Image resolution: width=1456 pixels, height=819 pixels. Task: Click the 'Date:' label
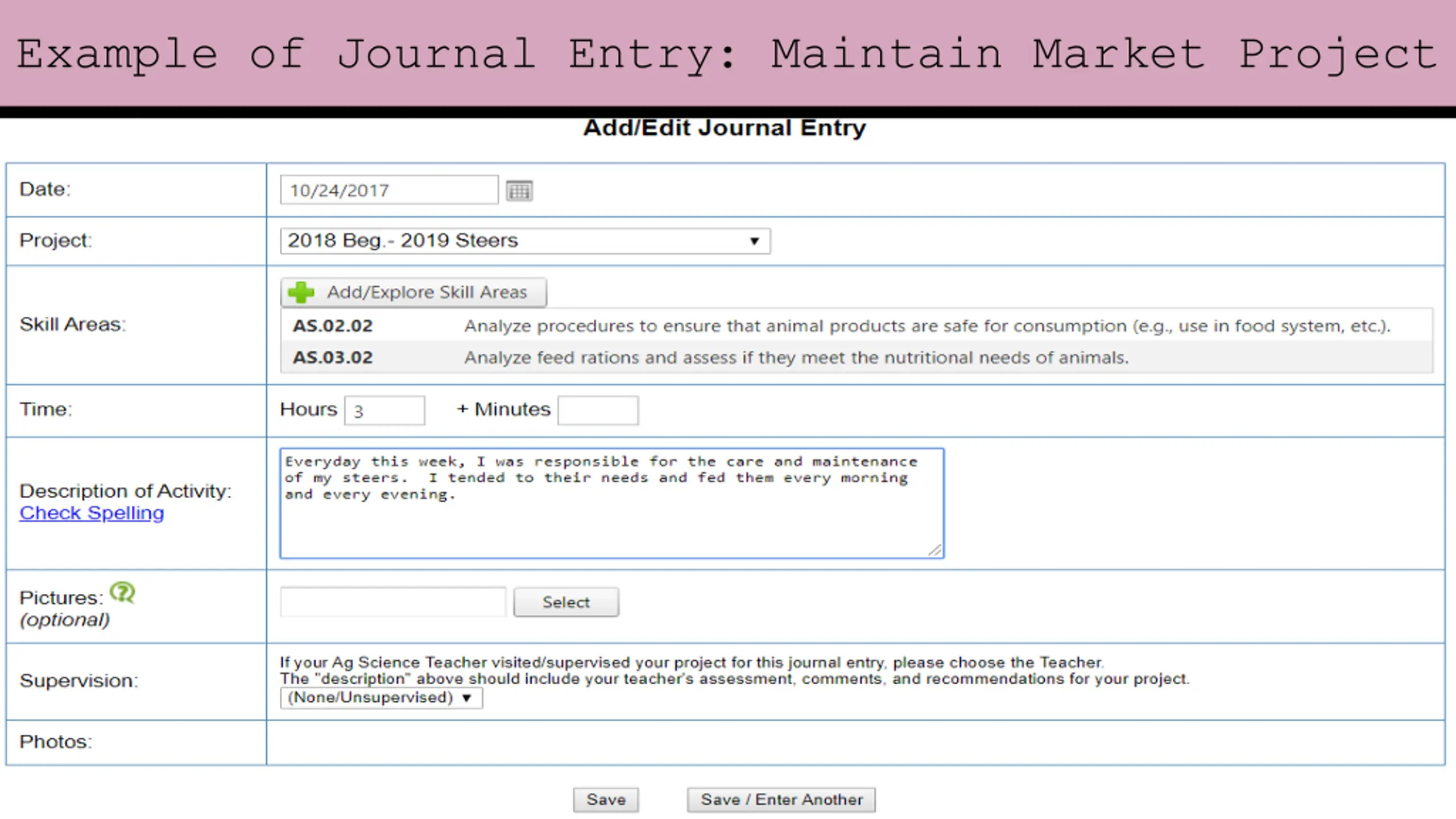click(x=45, y=189)
